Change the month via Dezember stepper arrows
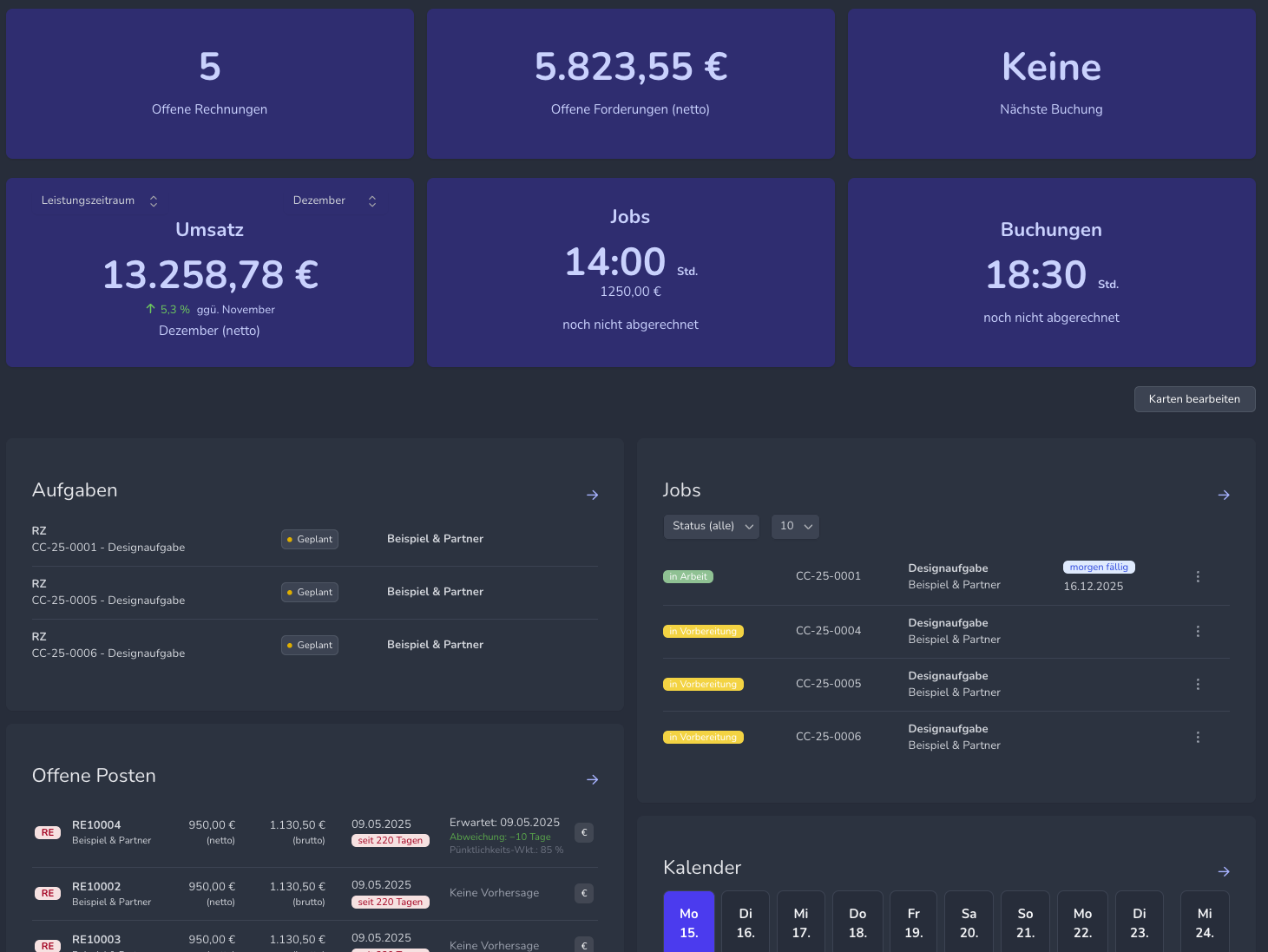 pyautogui.click(x=371, y=200)
